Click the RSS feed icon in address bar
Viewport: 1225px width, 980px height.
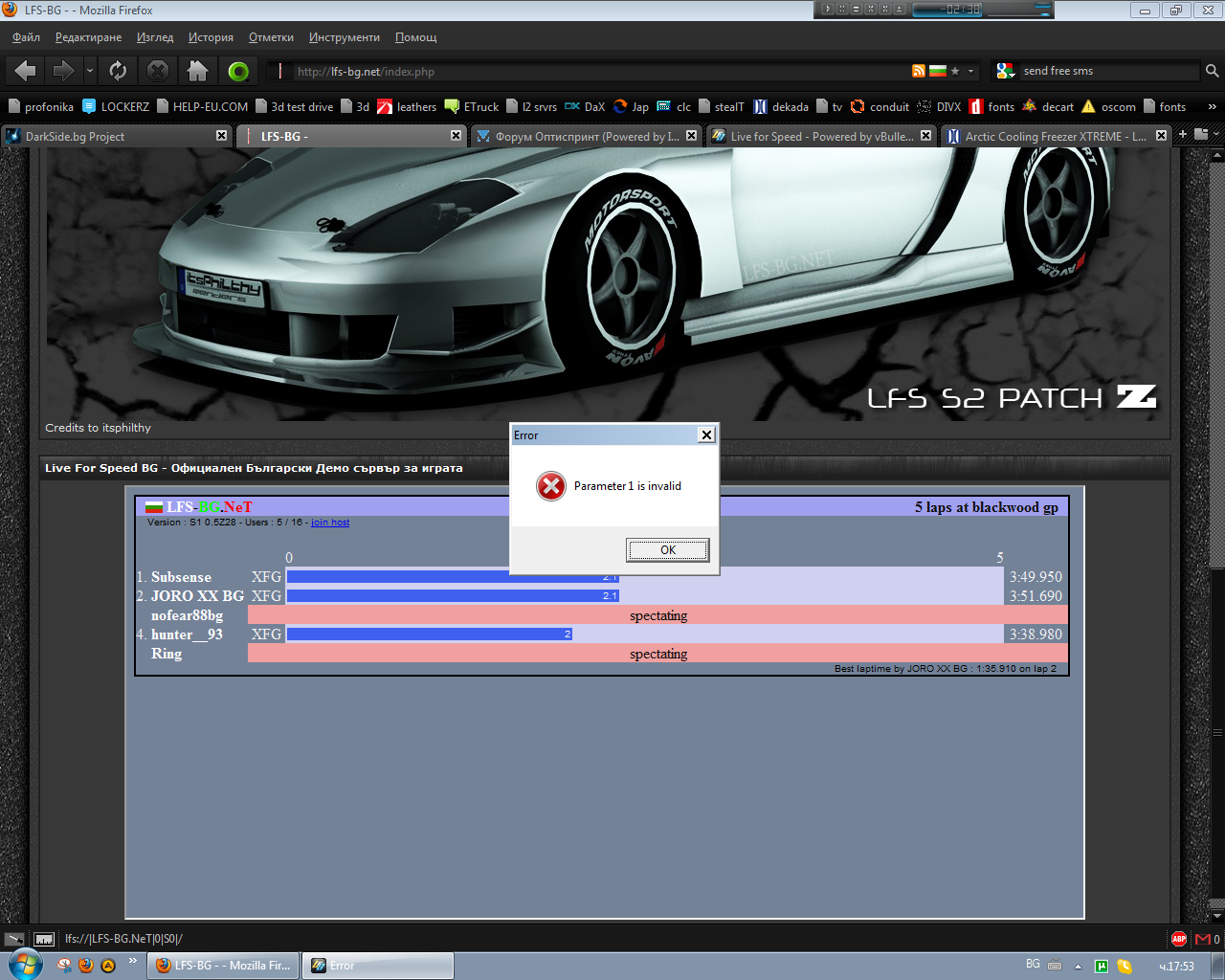(x=919, y=71)
